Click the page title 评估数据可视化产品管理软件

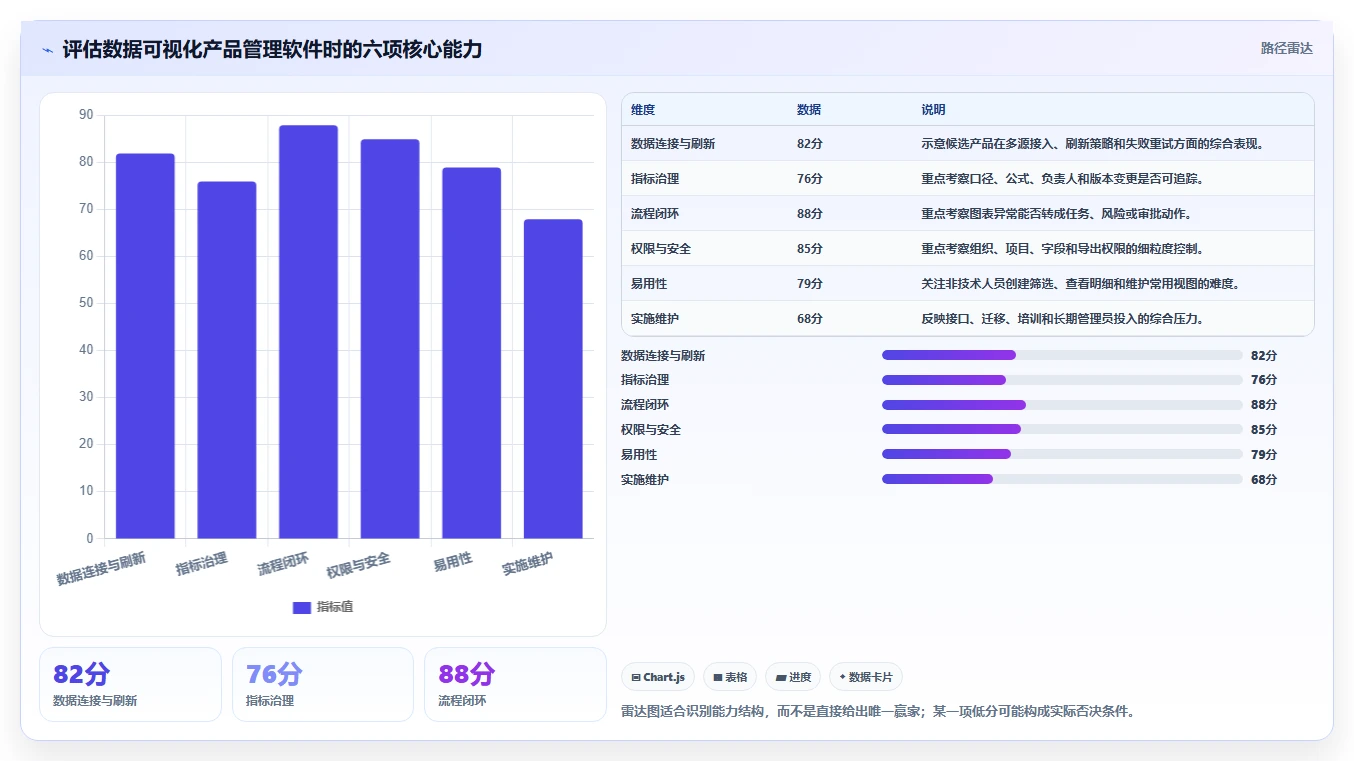tap(272, 49)
